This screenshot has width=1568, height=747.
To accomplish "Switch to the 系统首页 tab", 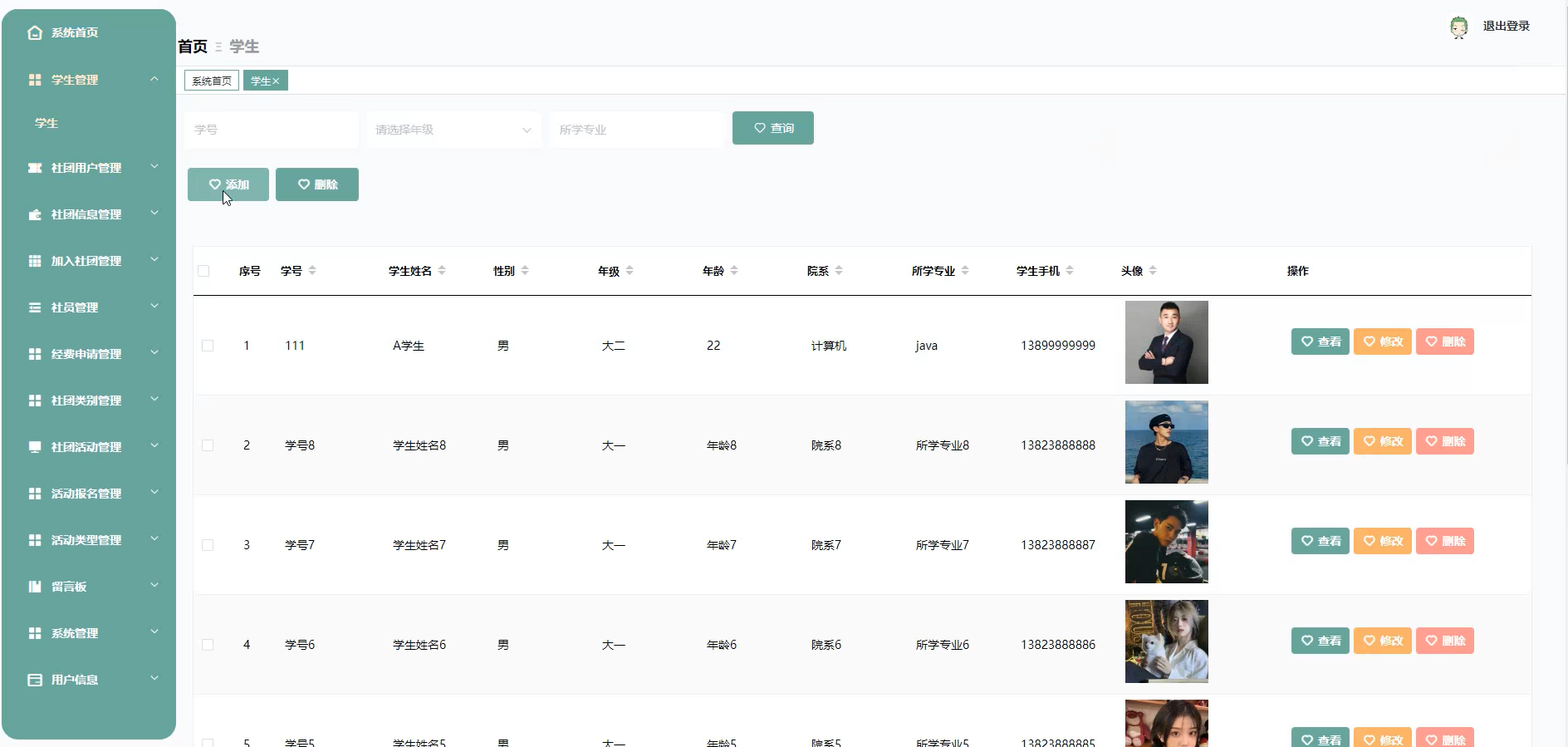I will (x=212, y=81).
